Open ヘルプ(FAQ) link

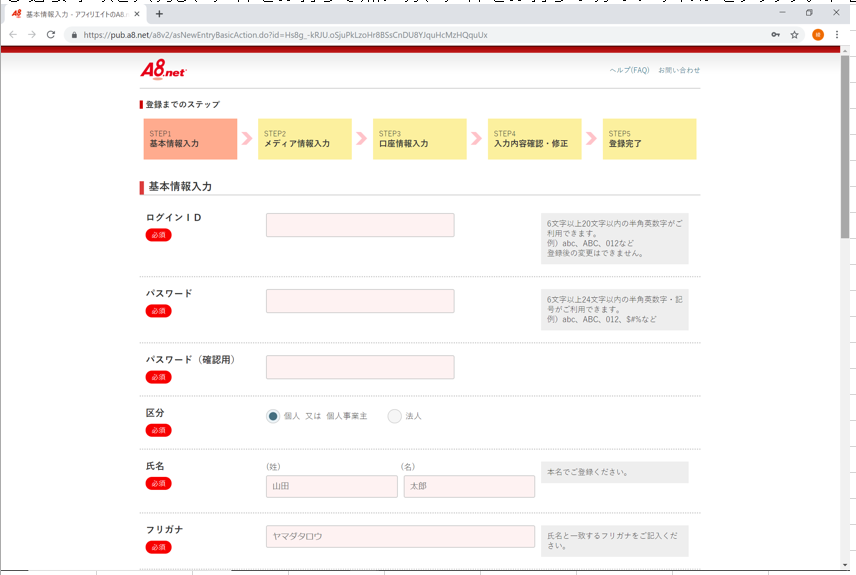629,70
